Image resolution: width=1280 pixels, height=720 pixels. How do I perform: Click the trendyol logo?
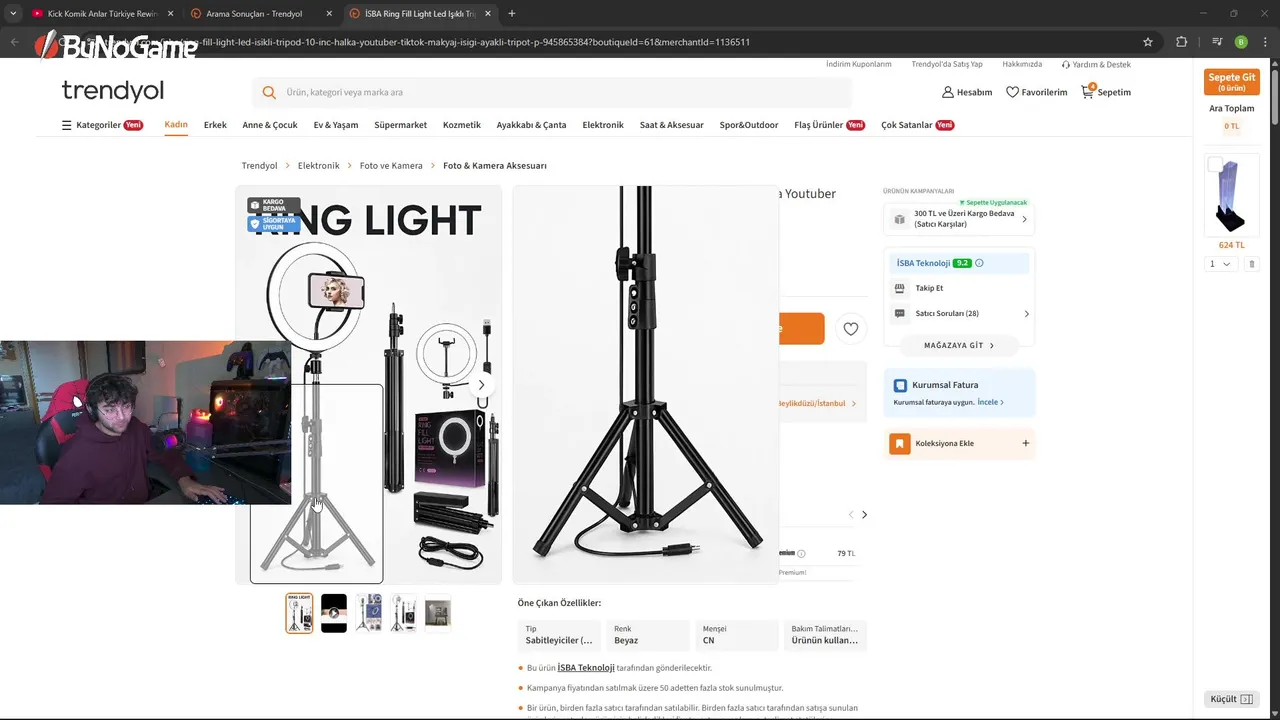pyautogui.click(x=112, y=90)
